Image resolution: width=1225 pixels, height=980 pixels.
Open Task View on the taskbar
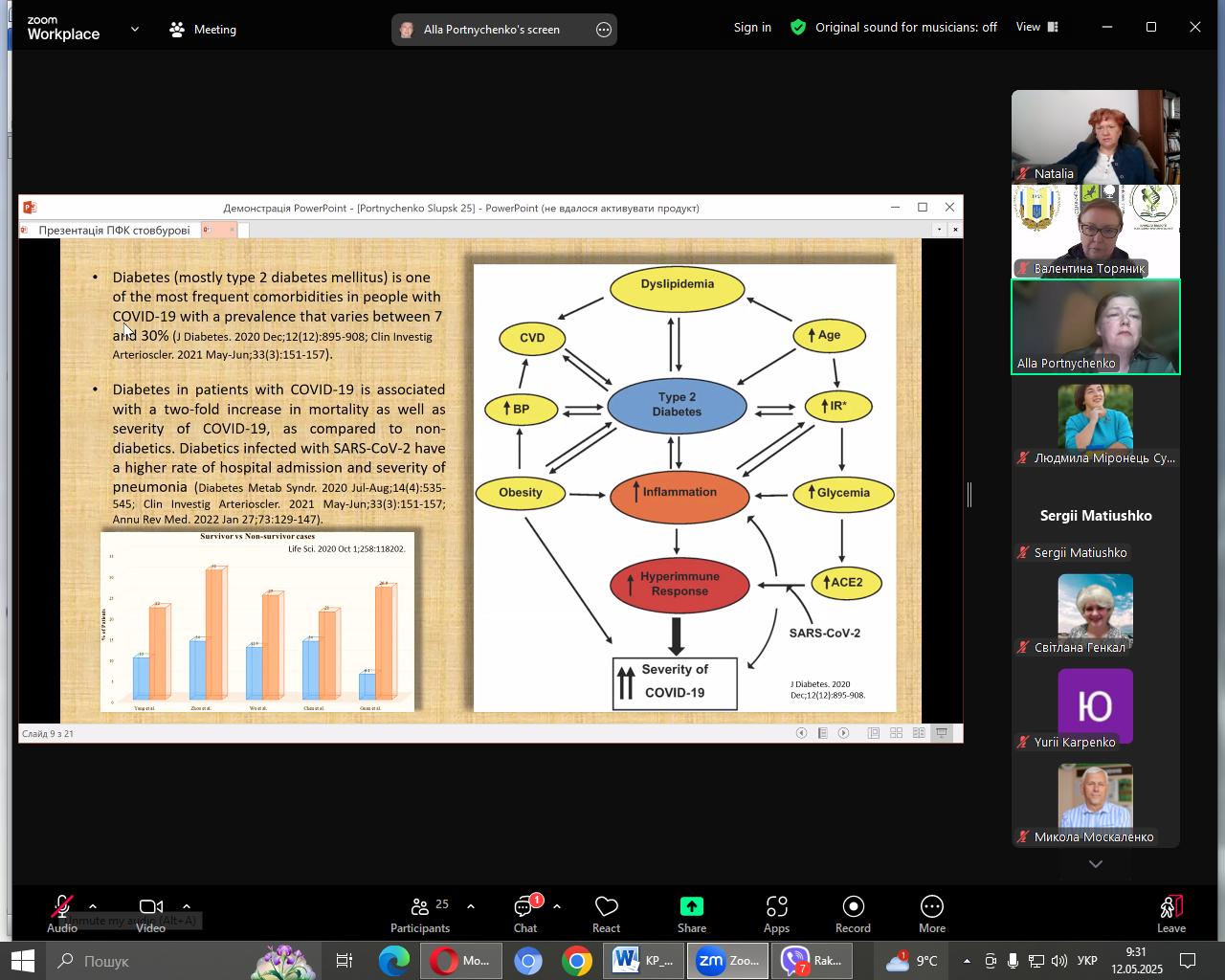pos(345,961)
